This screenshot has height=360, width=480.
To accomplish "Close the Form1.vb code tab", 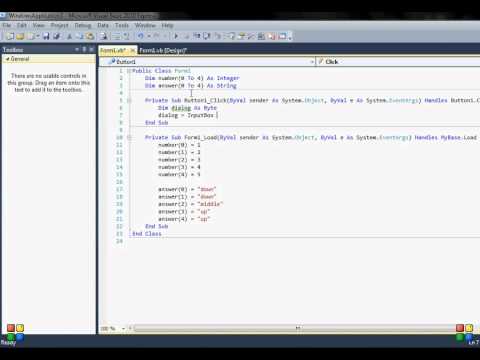I will tap(133, 51).
